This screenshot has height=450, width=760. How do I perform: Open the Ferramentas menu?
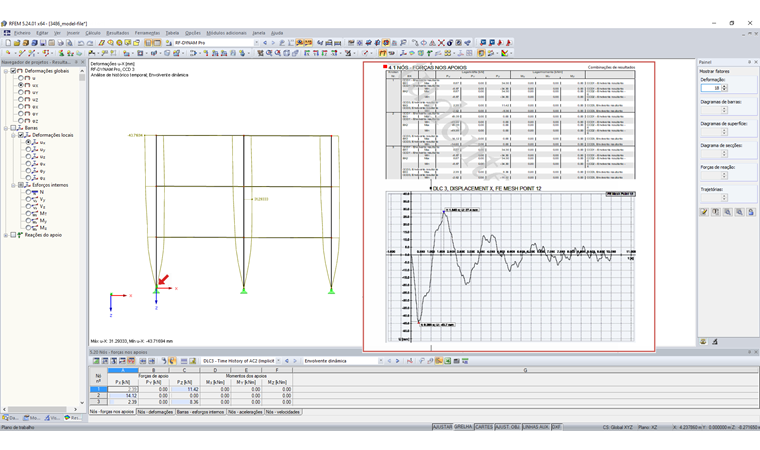(147, 33)
